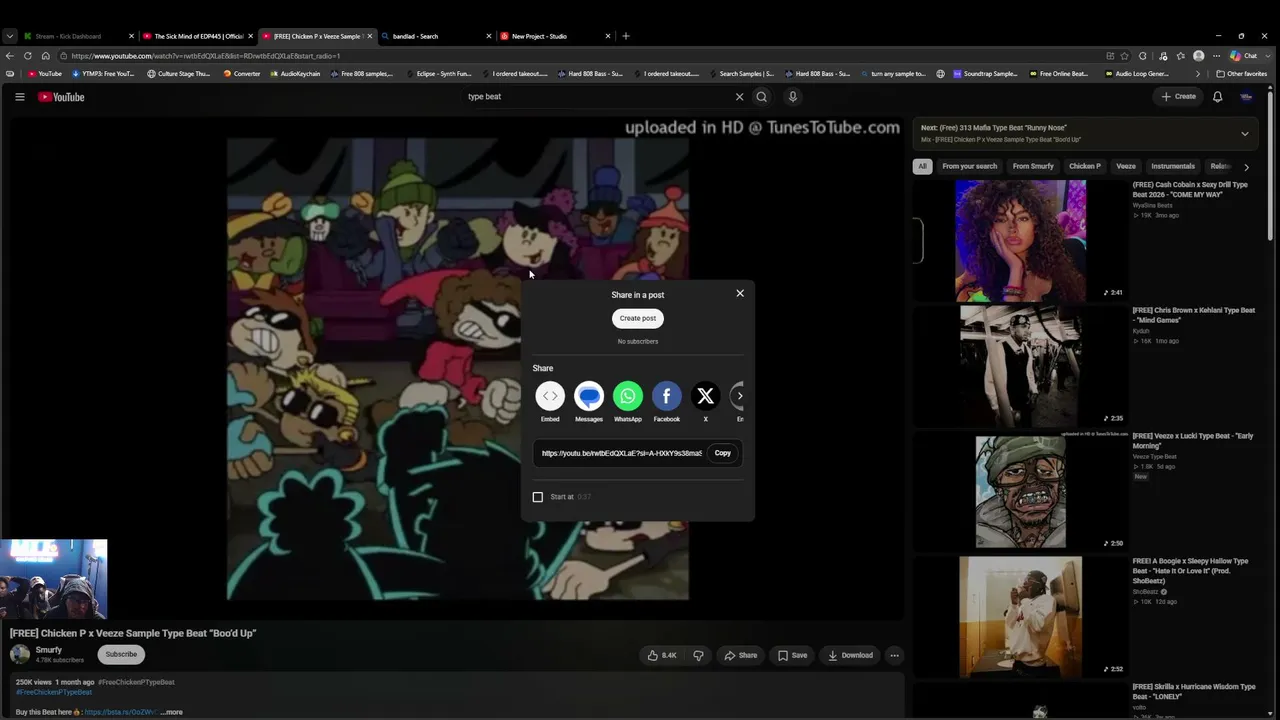Clear the YouTube search box
Screen dimensions: 1280x720
click(x=740, y=97)
